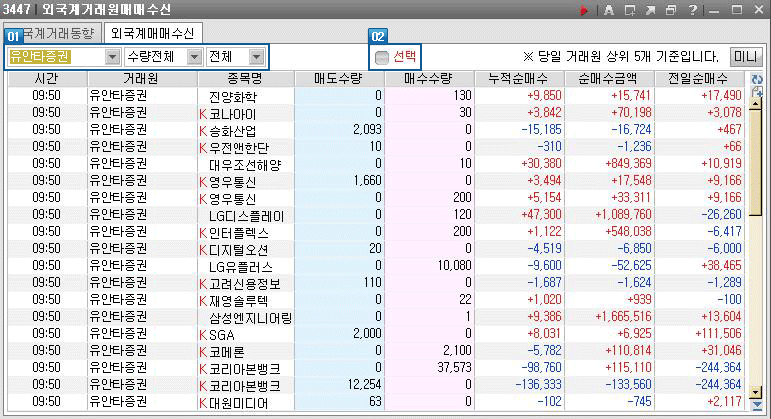Screen dimensions: 771x419
Task: Click the scrollbar down arrow button
Action: [x=755, y=392]
